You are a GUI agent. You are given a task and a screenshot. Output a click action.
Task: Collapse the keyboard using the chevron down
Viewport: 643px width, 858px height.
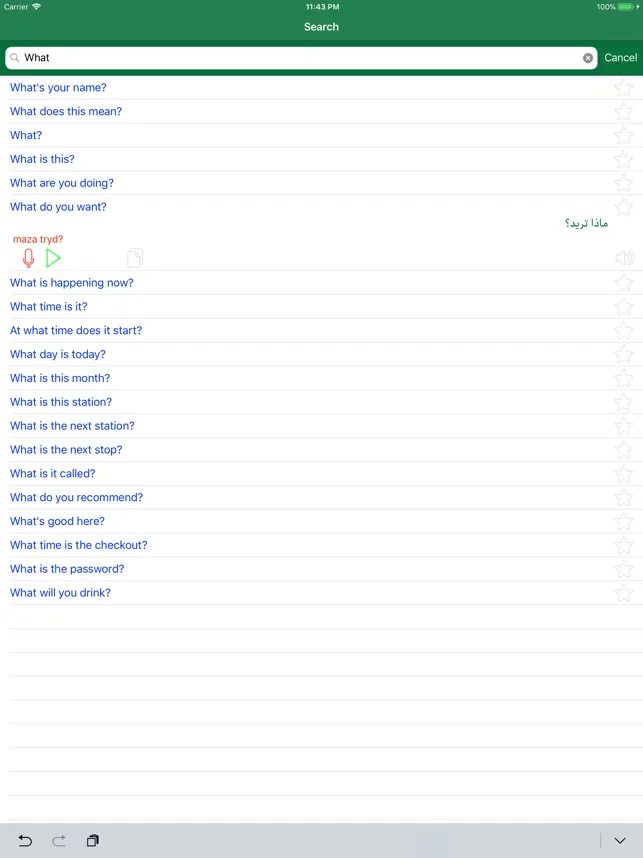(619, 841)
